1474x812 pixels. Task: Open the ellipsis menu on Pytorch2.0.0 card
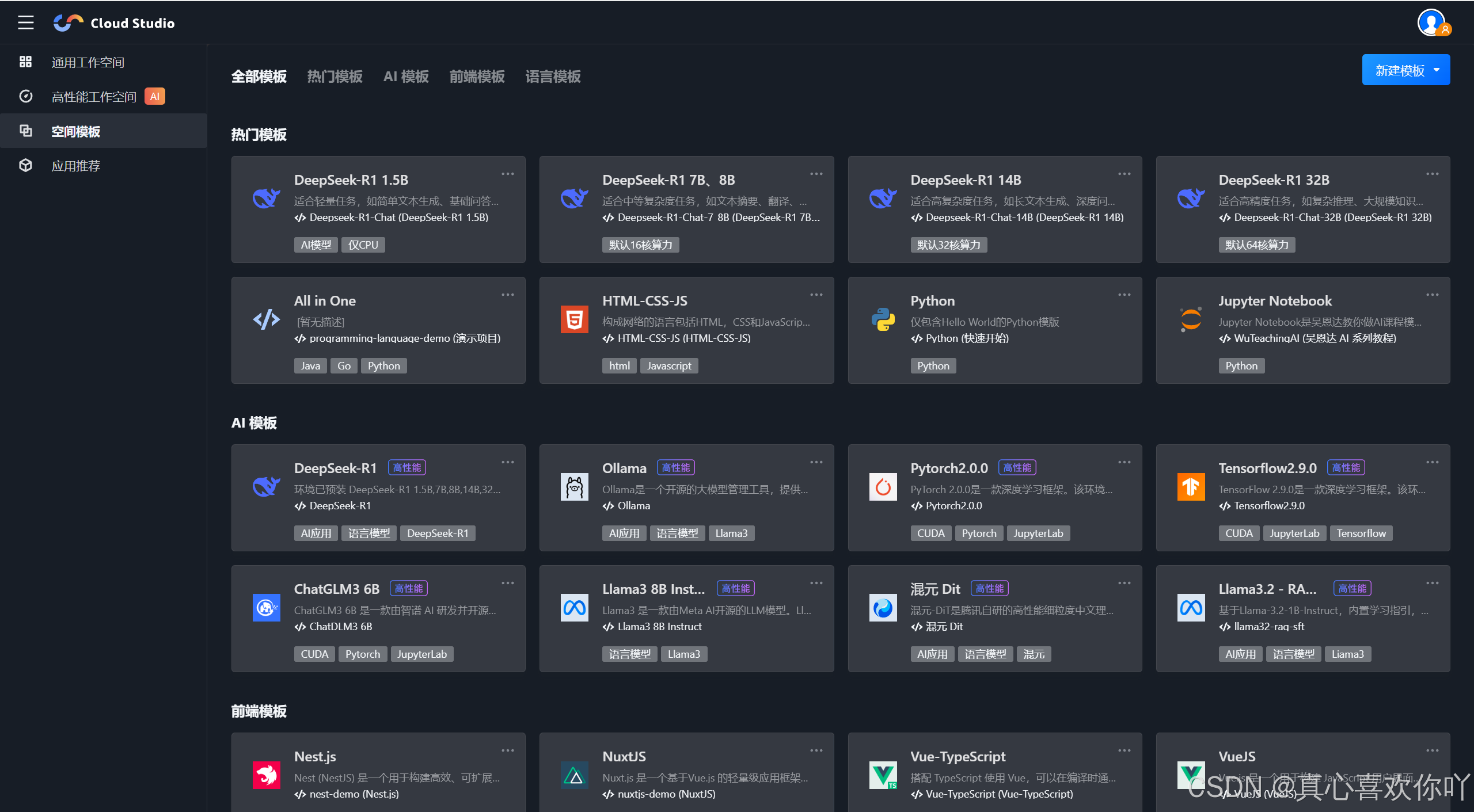[1124, 462]
